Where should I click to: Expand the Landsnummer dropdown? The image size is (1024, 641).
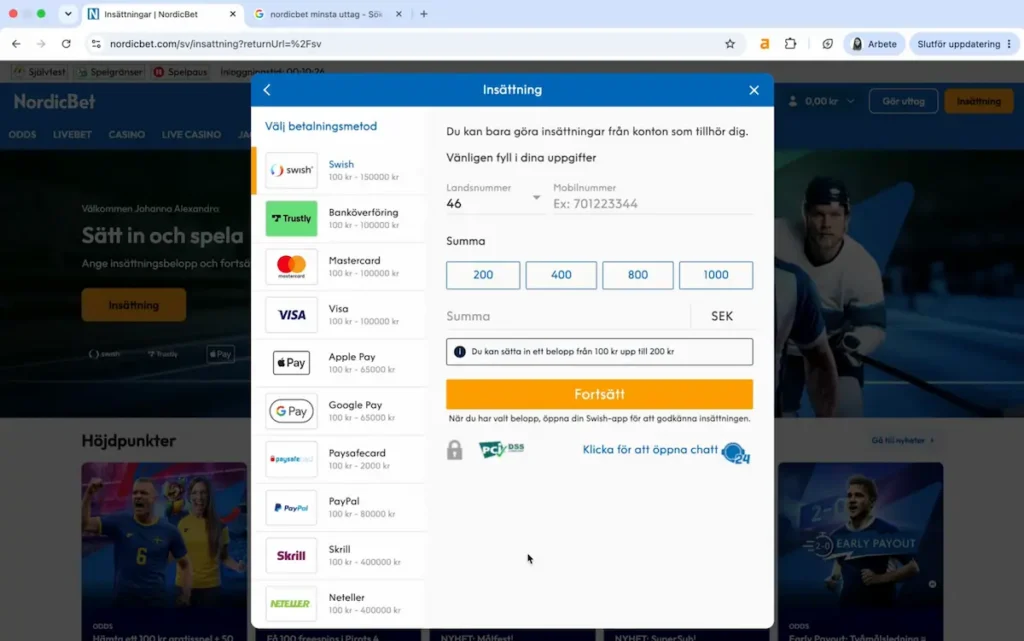pos(536,197)
